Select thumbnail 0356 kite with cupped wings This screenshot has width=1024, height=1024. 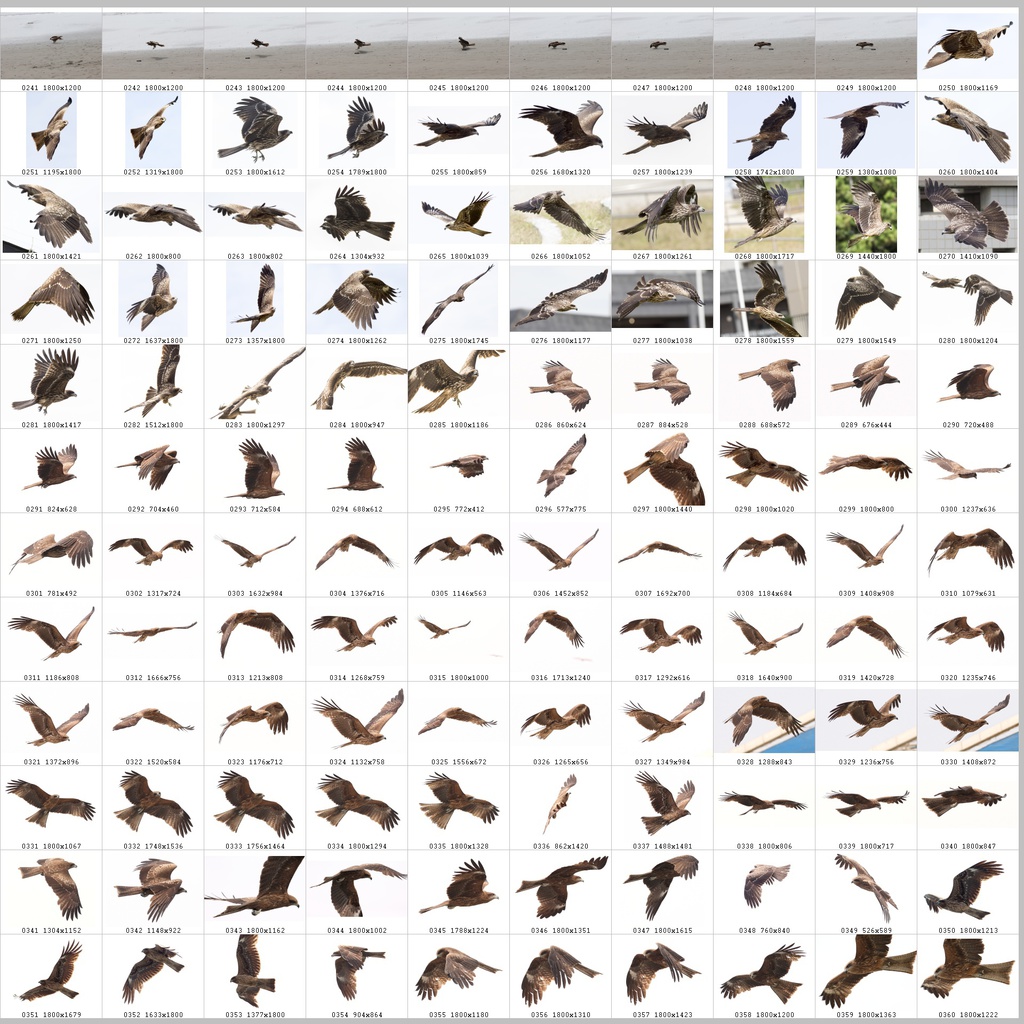pos(560,972)
